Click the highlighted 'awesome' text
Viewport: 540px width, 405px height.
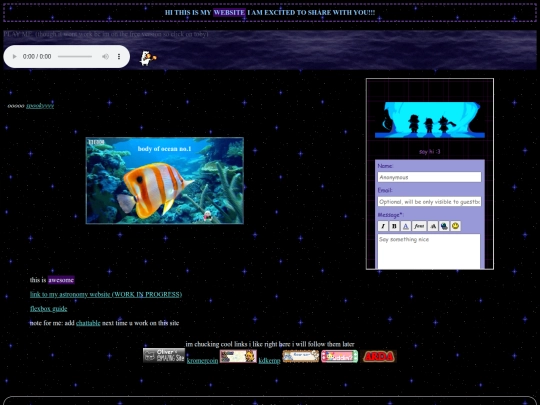(61, 280)
